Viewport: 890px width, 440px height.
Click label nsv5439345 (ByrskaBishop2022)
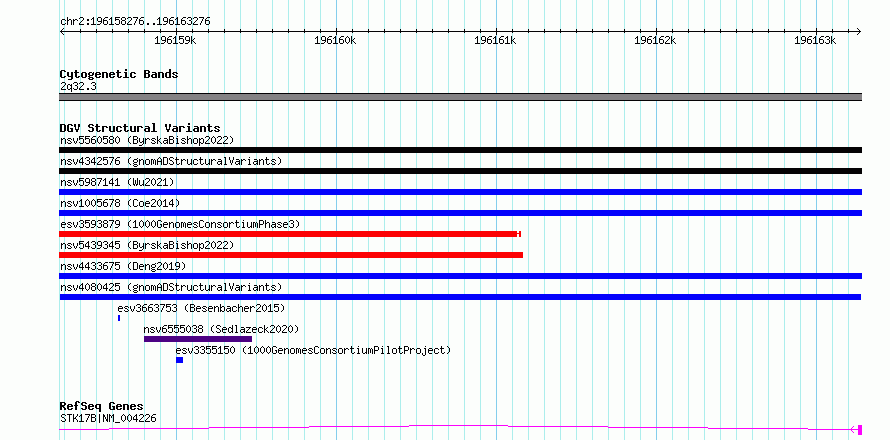coord(147,245)
